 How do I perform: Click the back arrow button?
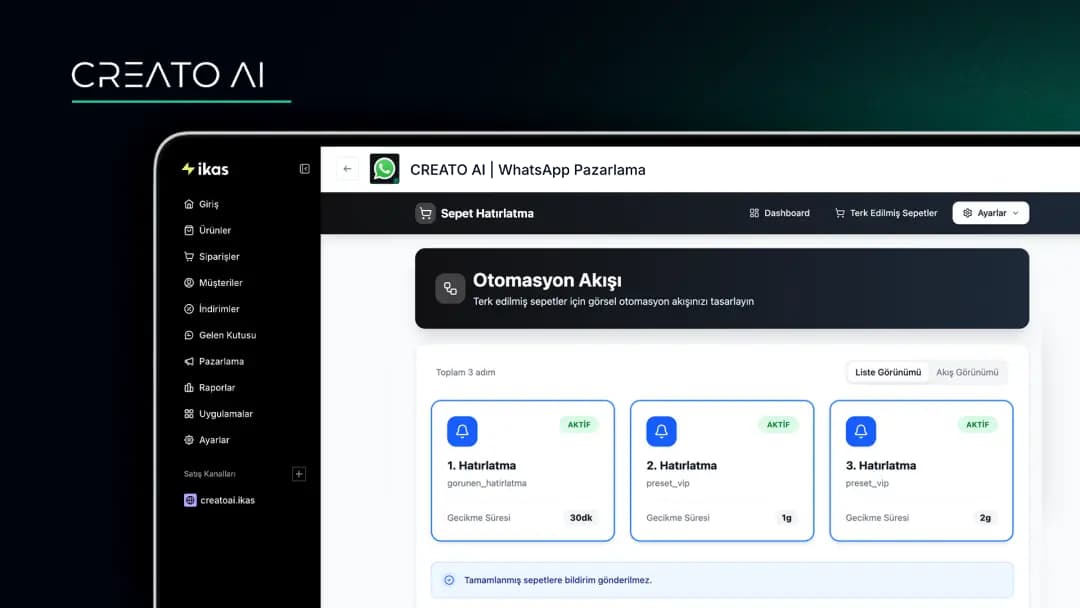click(x=347, y=169)
